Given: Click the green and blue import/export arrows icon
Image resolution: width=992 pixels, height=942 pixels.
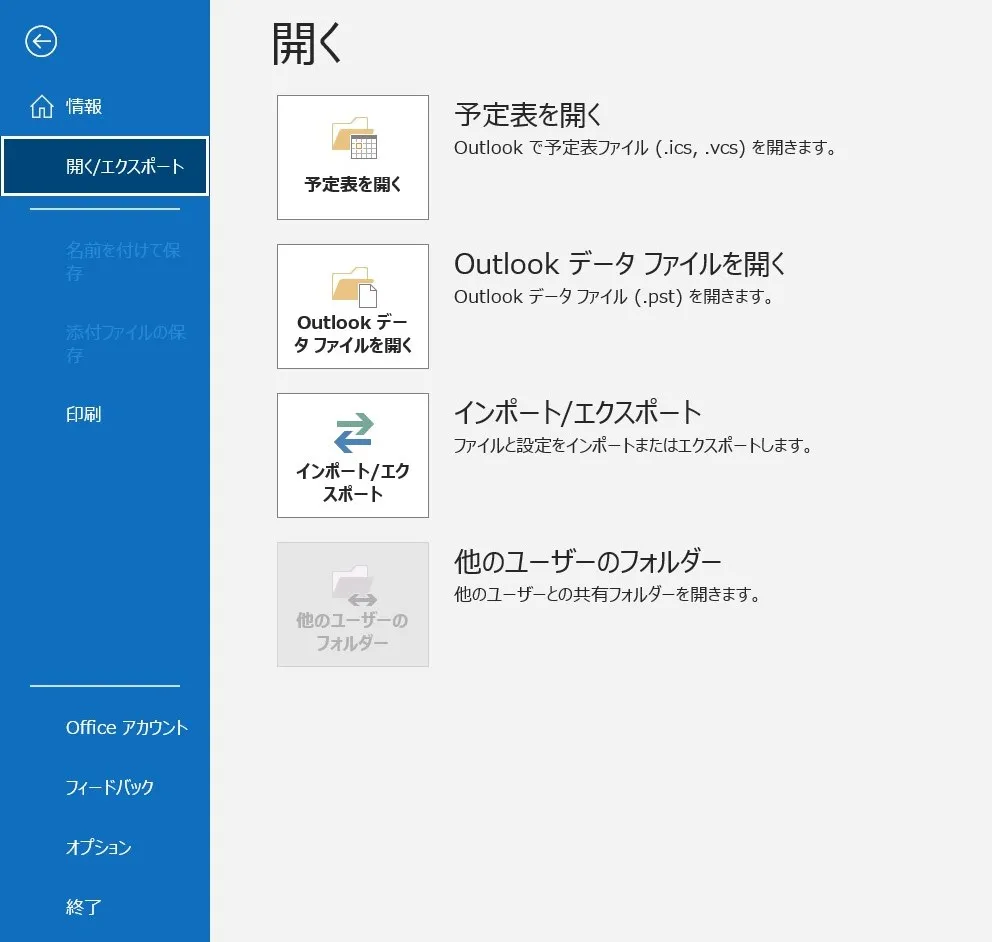Looking at the screenshot, I should pos(354,433).
